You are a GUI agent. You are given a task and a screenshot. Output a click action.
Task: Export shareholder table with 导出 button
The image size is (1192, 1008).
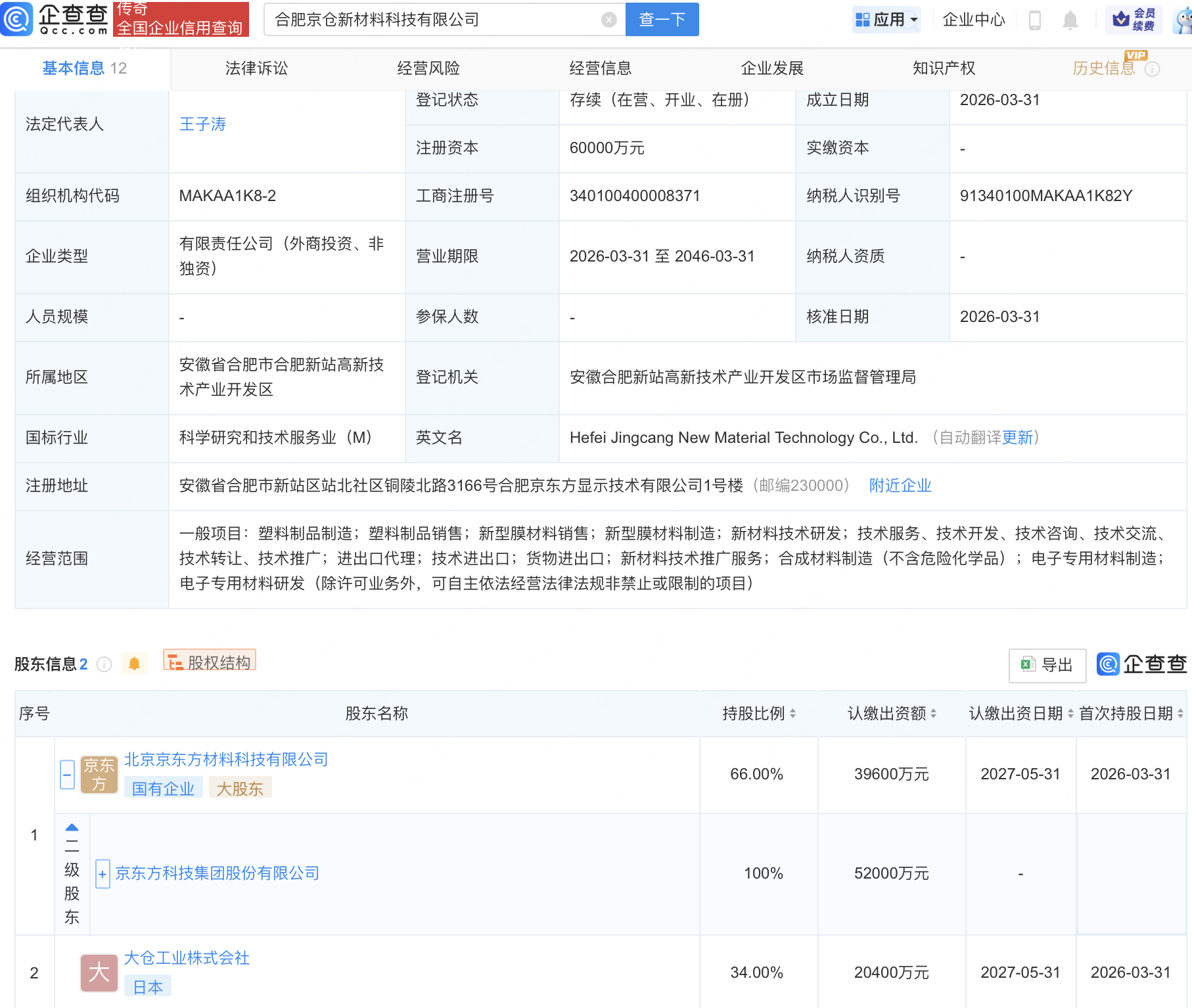click(x=1047, y=665)
